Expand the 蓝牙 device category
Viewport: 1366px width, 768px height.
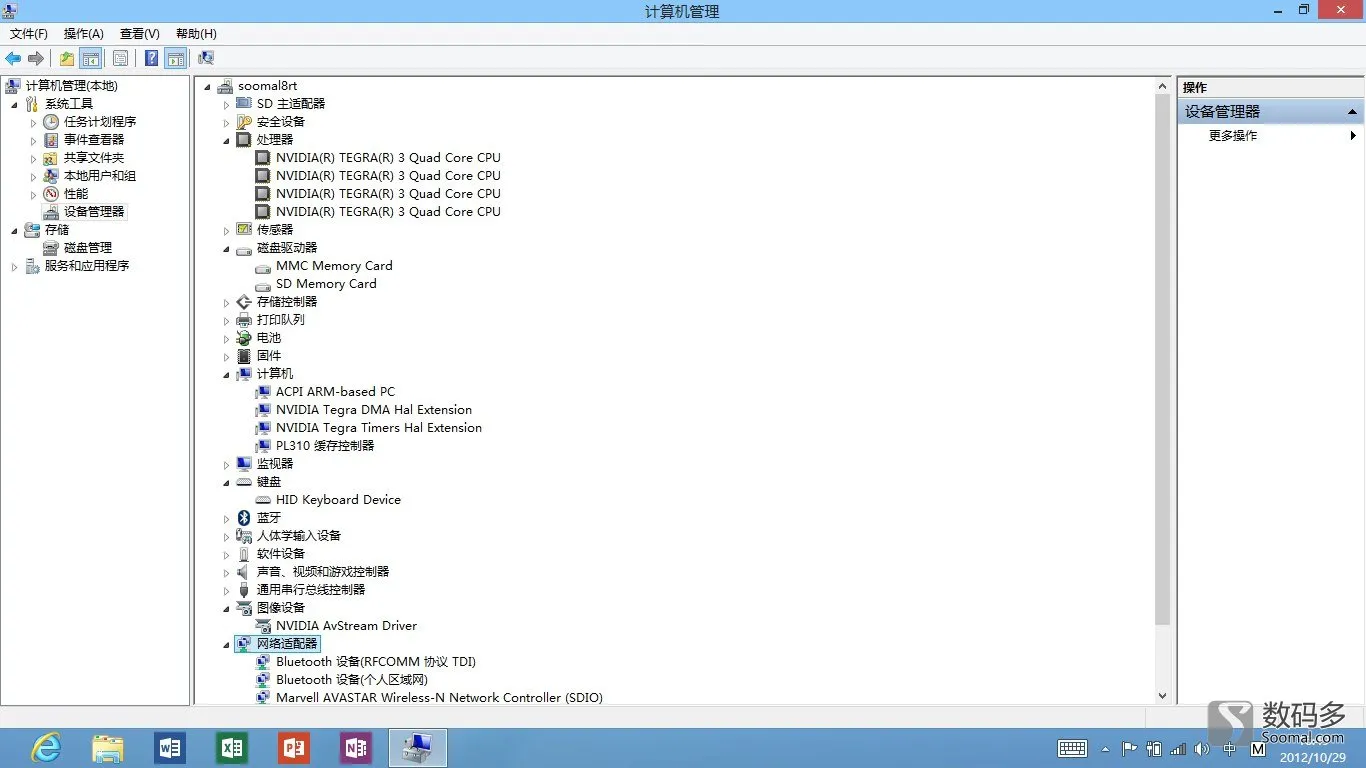coord(226,518)
